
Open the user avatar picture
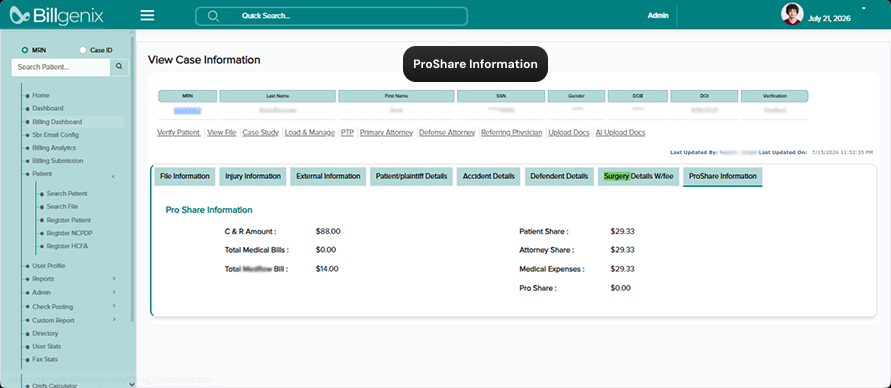click(x=792, y=14)
